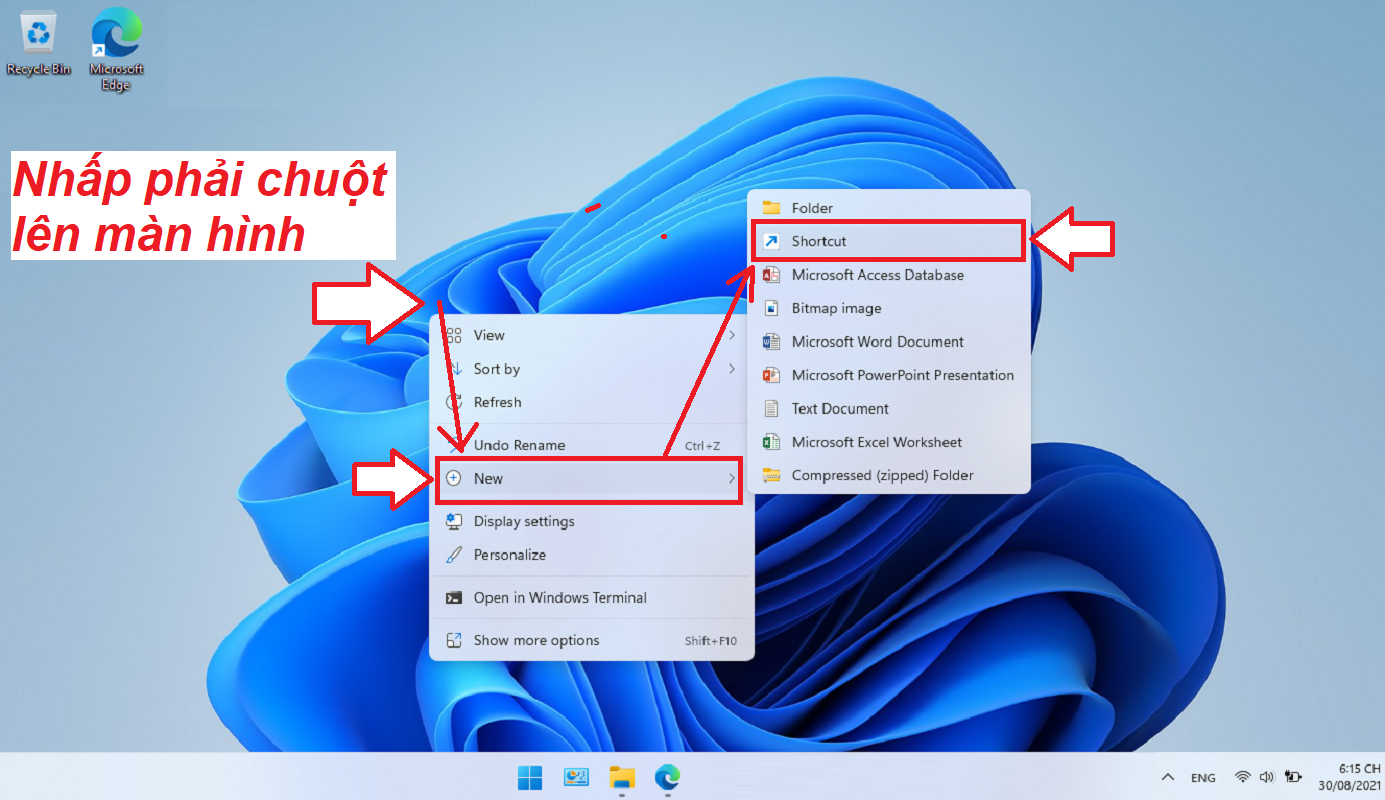Select Text Document from the submenu
This screenshot has width=1385, height=800.
point(889,408)
